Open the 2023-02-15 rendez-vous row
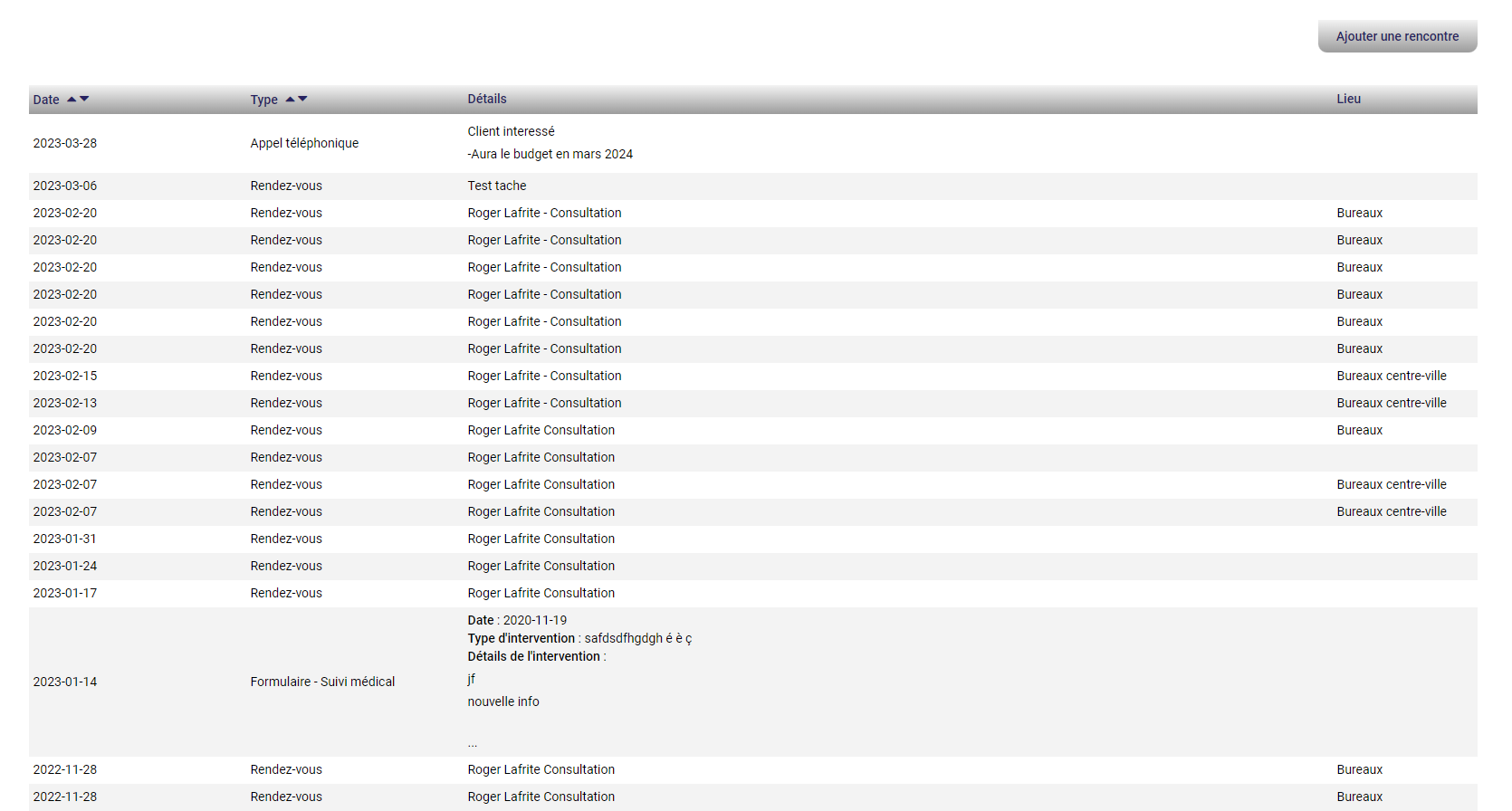This screenshot has height=811, width=1512. coord(65,376)
